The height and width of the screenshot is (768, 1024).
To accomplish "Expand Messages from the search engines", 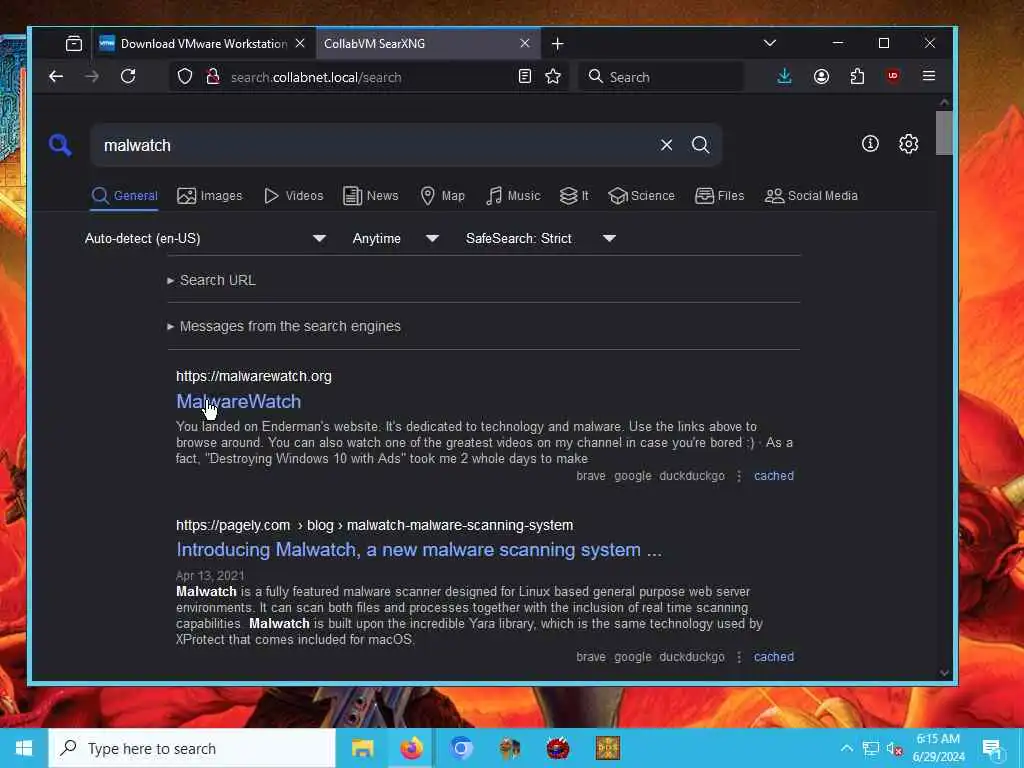I will (284, 326).
